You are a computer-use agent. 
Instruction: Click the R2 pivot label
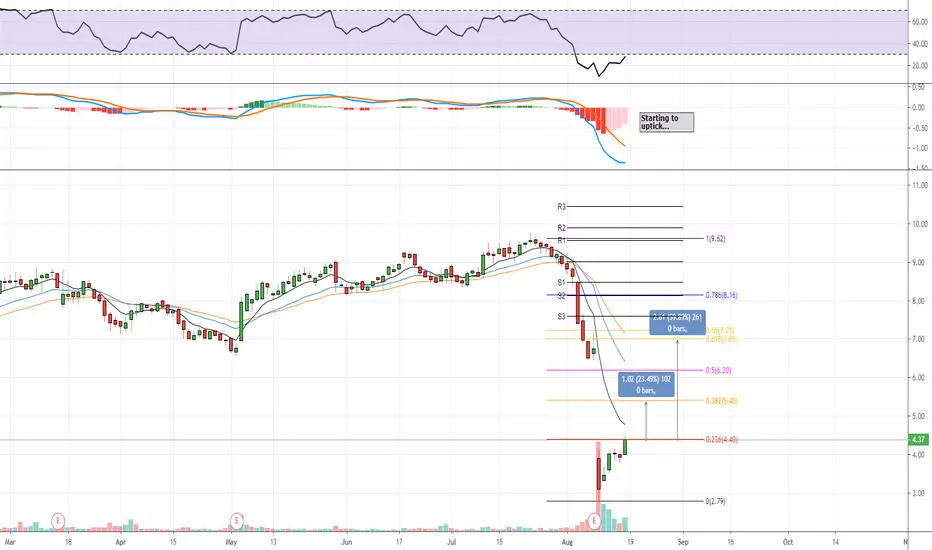point(562,228)
